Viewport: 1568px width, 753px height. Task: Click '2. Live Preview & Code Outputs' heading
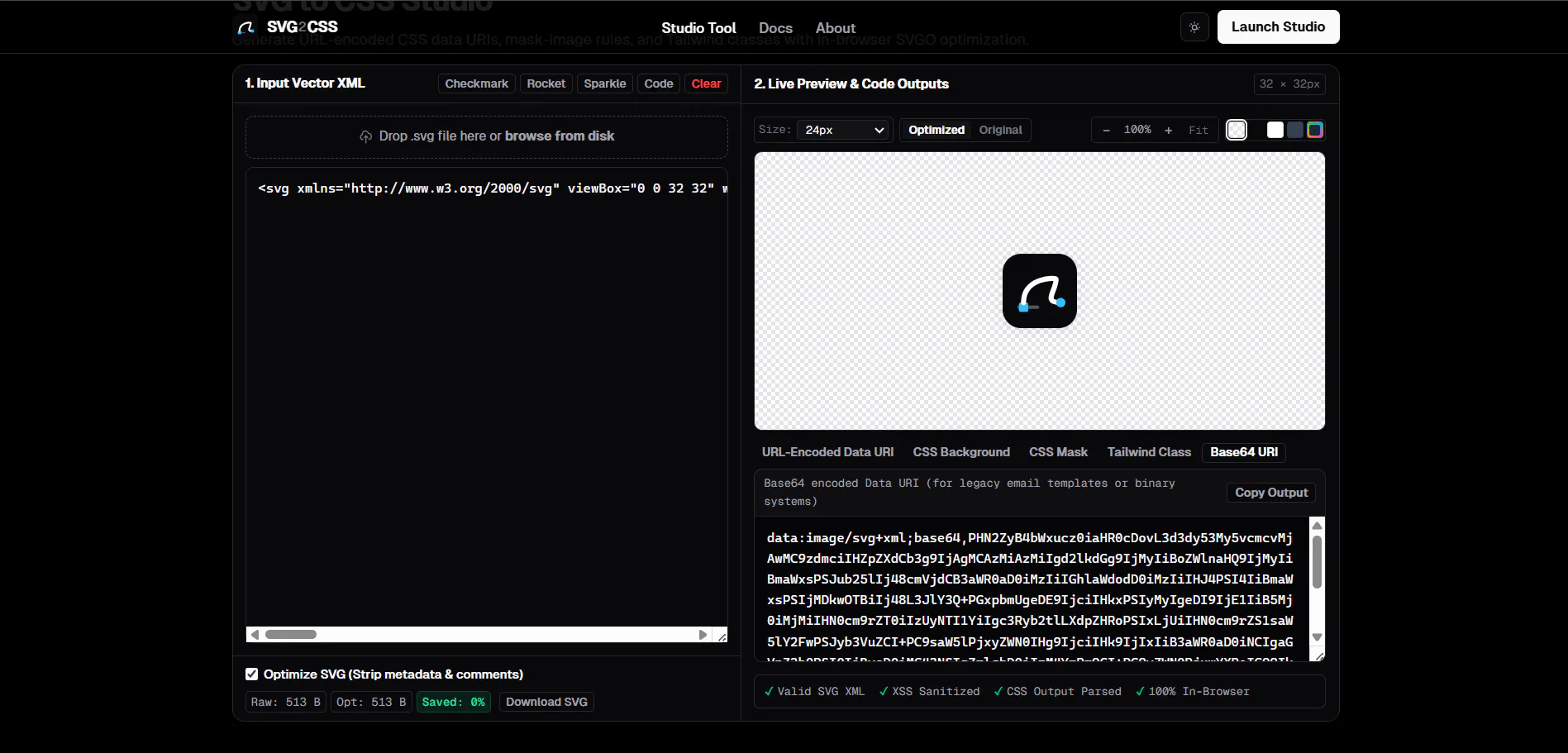click(x=851, y=84)
